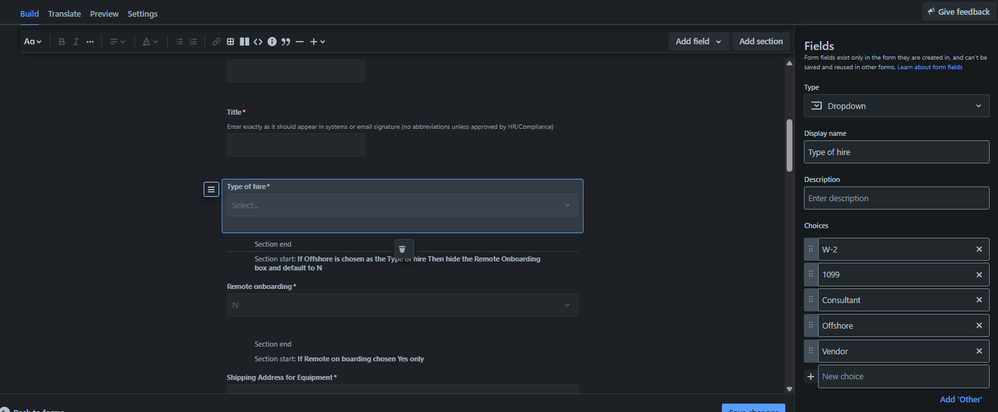The image size is (998, 412).
Task: Open the text color dropdown
Action: [x=150, y=41]
